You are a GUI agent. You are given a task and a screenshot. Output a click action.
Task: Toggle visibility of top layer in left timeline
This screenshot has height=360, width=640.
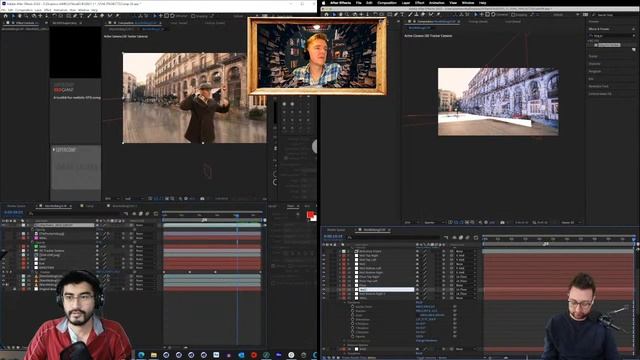4,225
